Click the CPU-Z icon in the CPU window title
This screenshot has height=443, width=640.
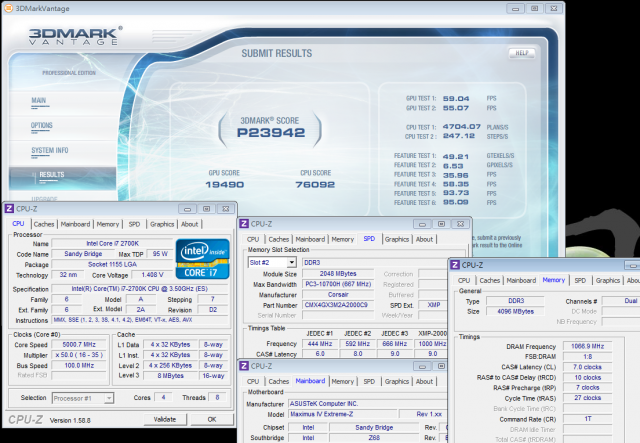click(x=9, y=209)
